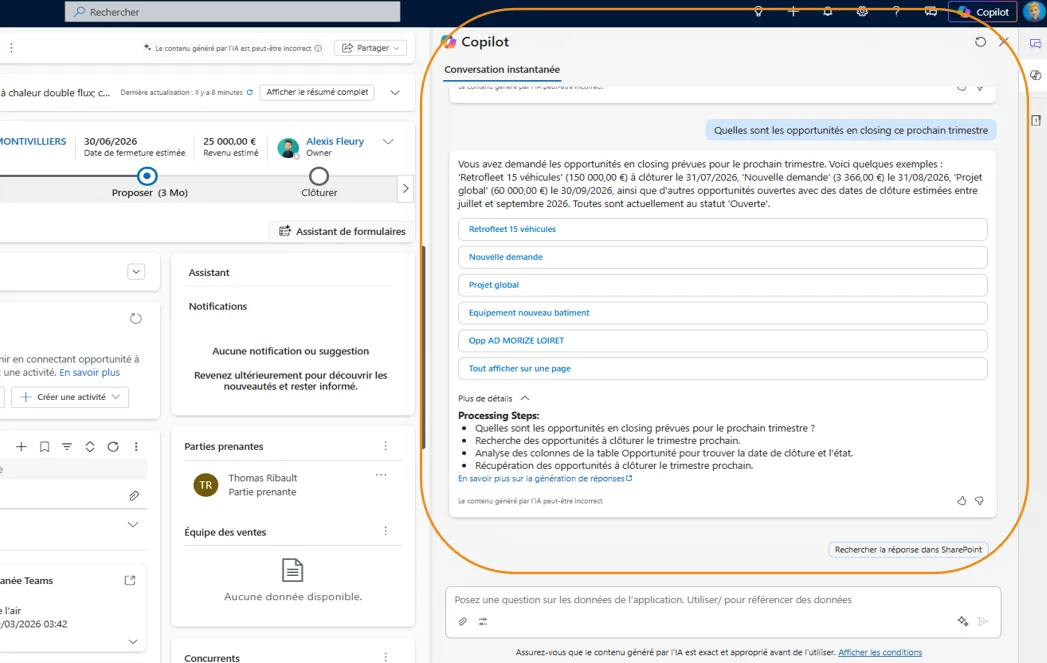Open the En savoir plus link
Image resolution: width=1047 pixels, height=663 pixels.
pyautogui.click(x=89, y=373)
